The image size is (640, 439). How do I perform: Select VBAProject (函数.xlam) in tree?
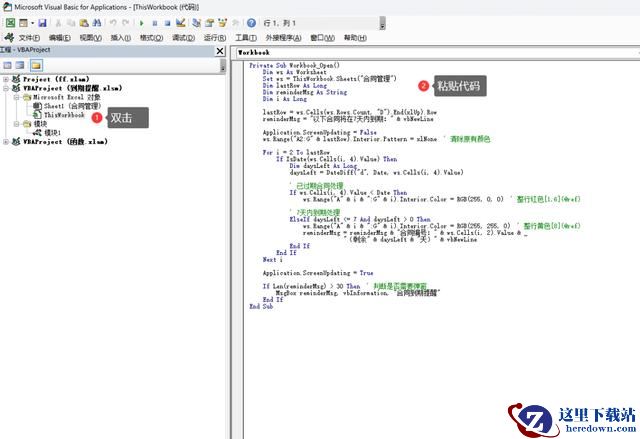point(65,142)
